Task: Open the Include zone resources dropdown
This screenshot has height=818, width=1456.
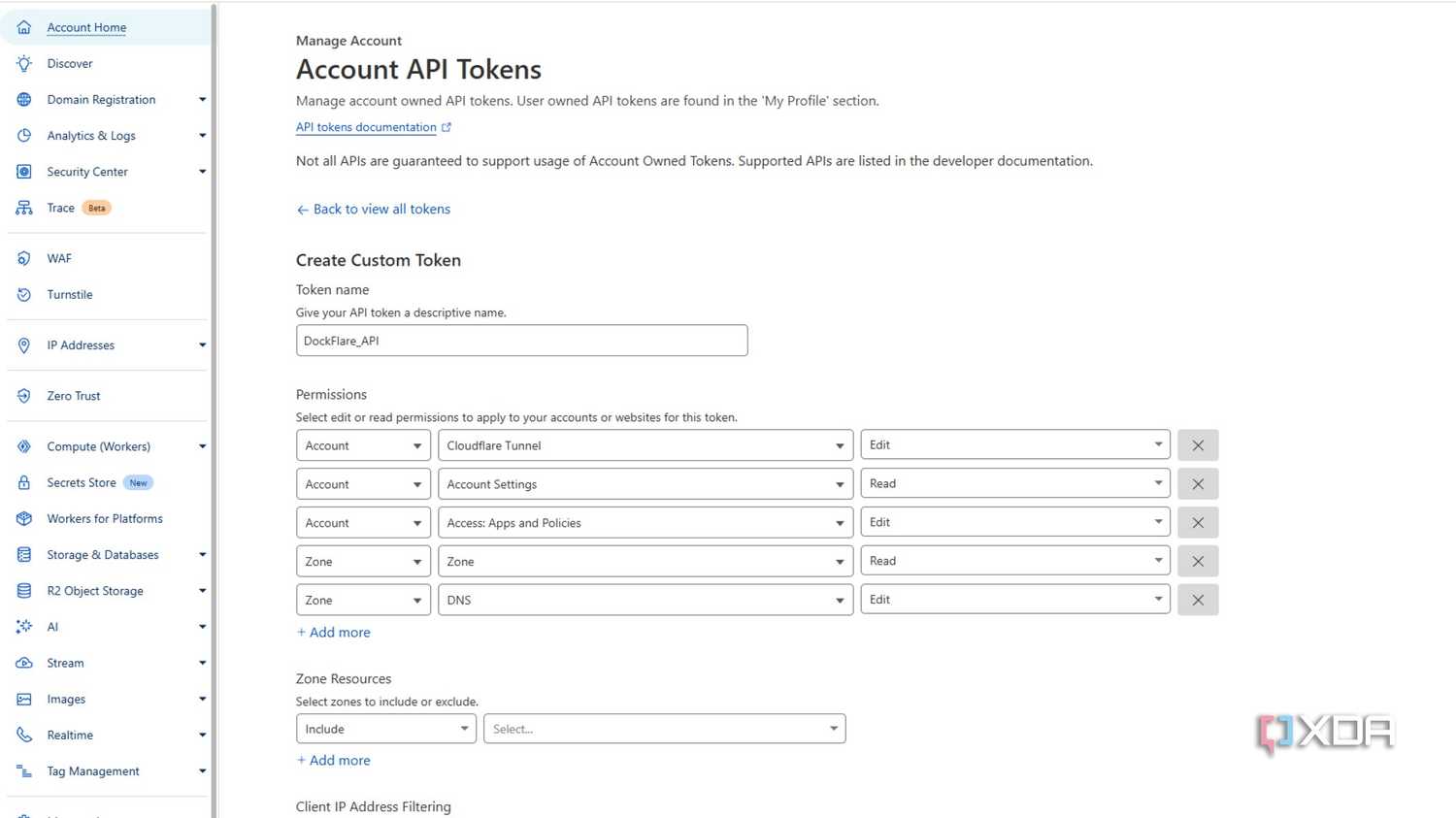Action: [x=386, y=729]
